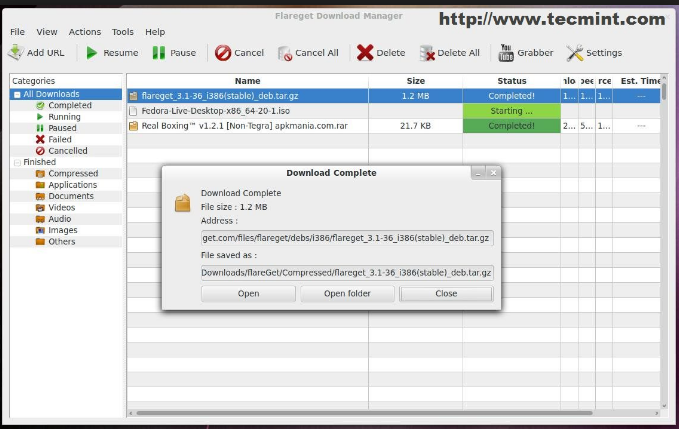Select the Cancelled category icon

click(x=40, y=151)
